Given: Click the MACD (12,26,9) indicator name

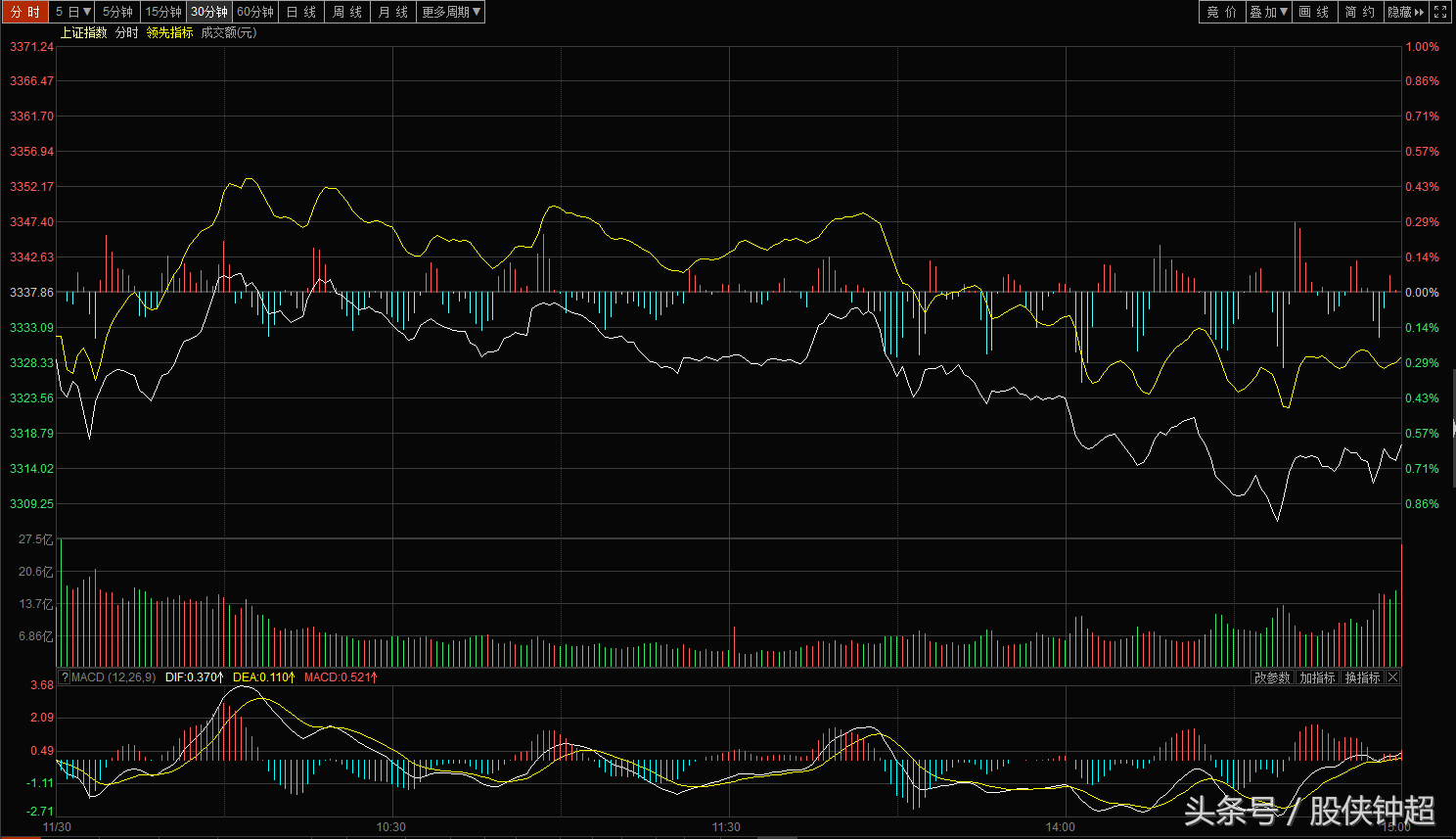Looking at the screenshot, I should [114, 677].
